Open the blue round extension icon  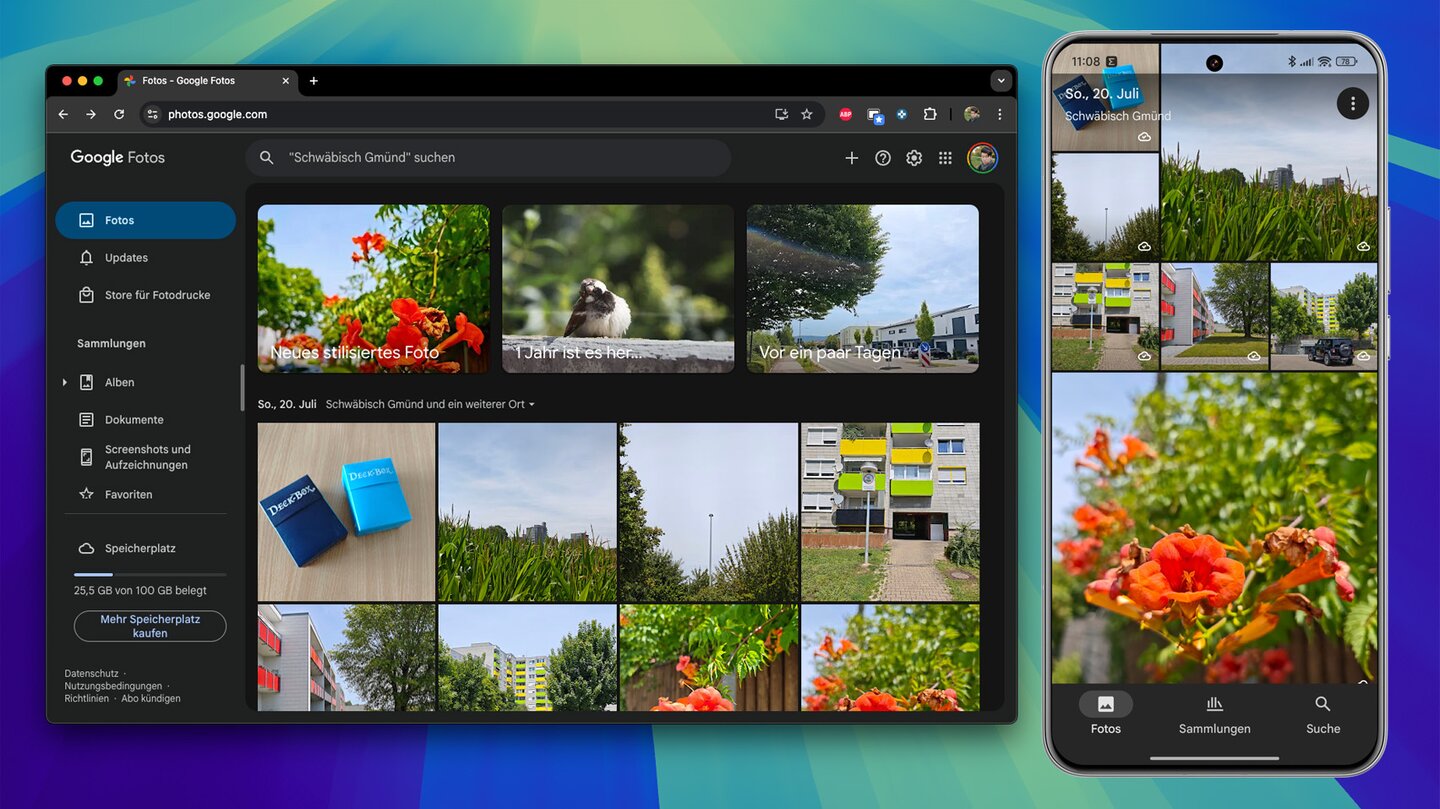click(902, 114)
